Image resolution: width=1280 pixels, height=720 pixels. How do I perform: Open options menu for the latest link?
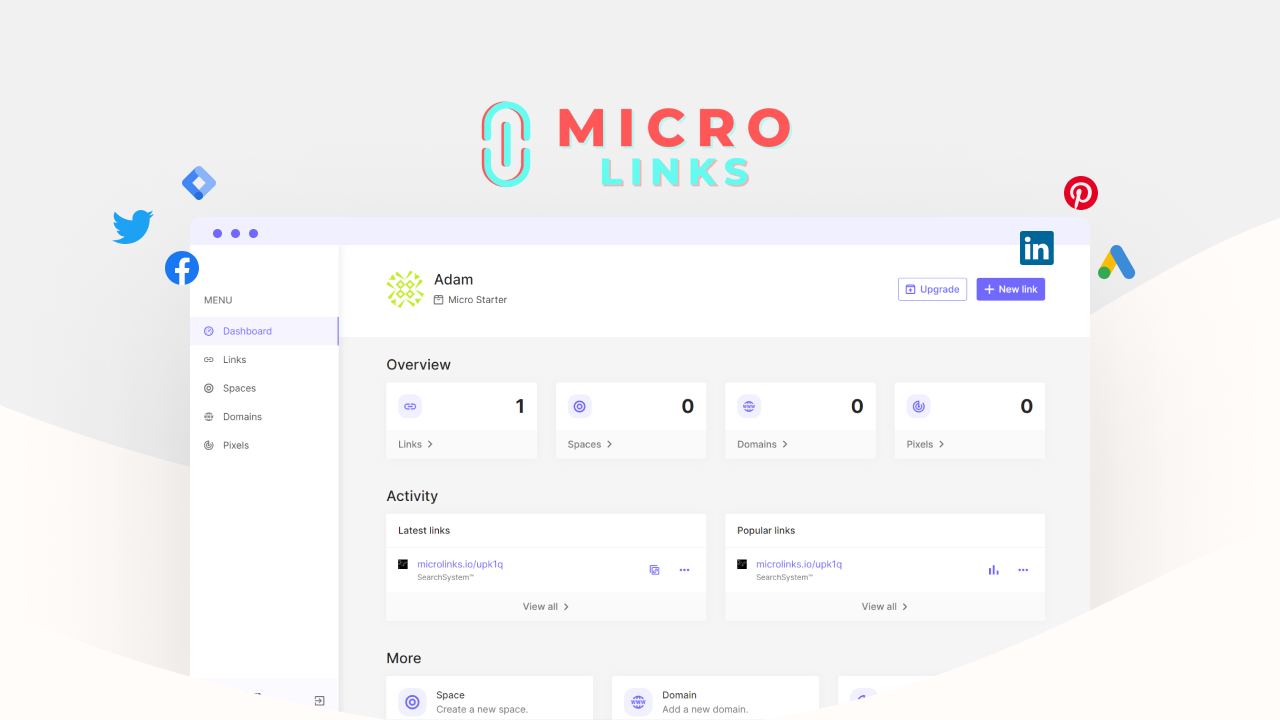(x=684, y=570)
